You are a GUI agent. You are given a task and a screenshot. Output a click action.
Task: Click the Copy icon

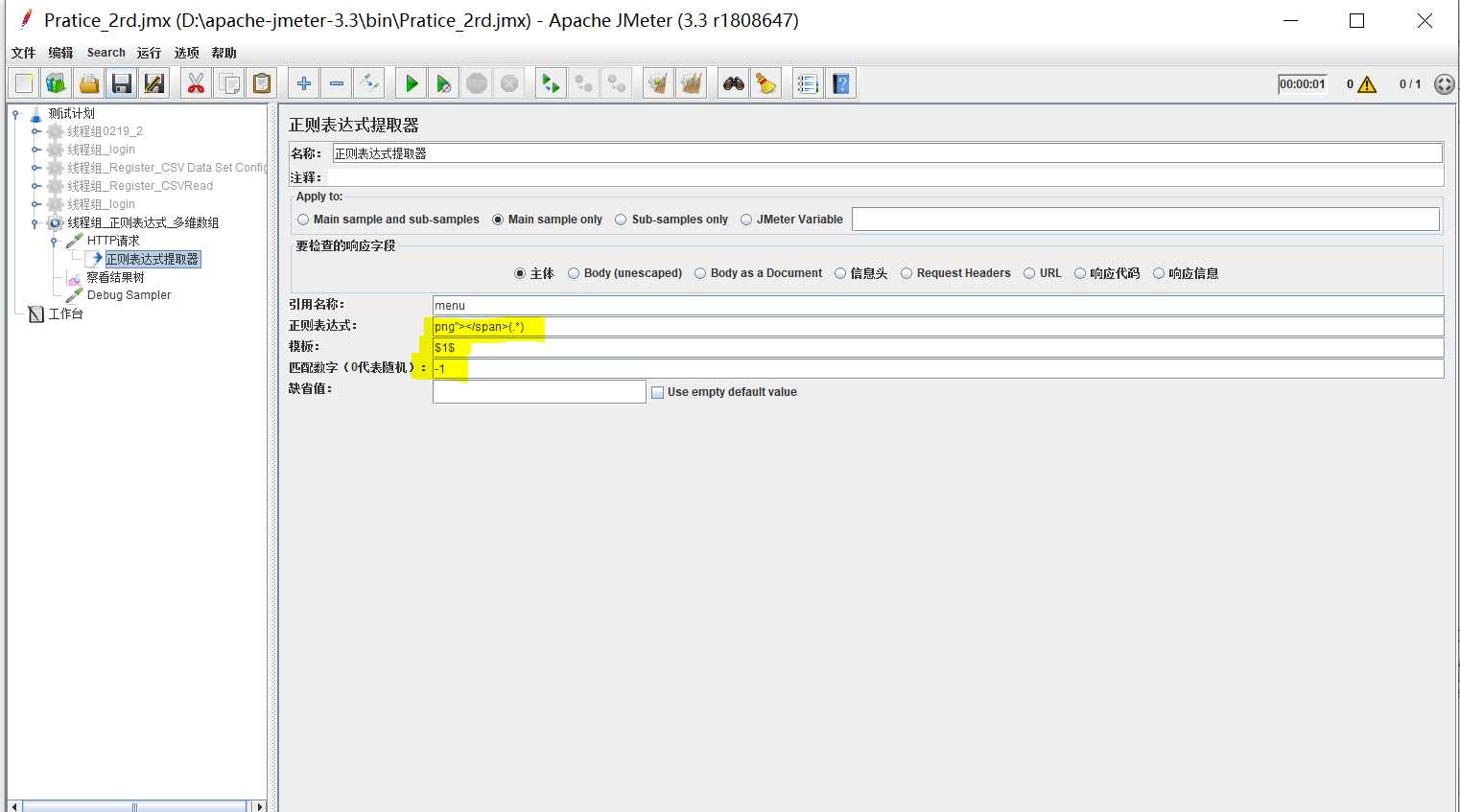coord(229,83)
